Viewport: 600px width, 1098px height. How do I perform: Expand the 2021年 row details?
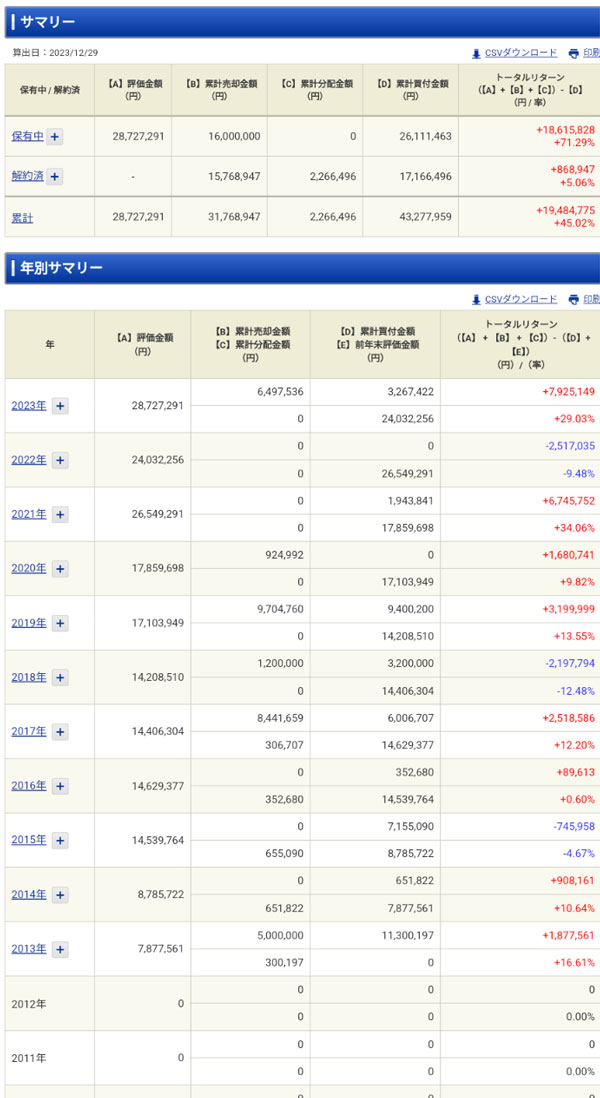[x=60, y=514]
